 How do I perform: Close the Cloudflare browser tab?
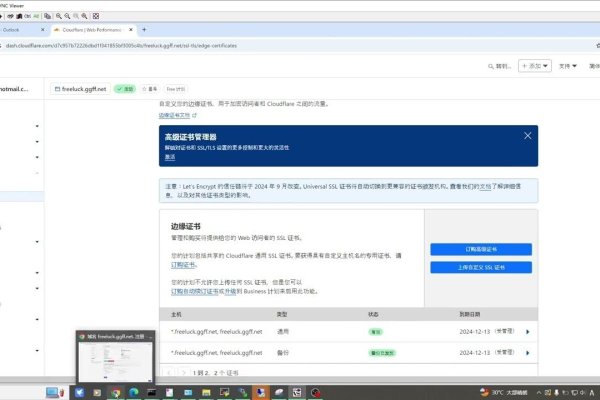[x=131, y=30]
